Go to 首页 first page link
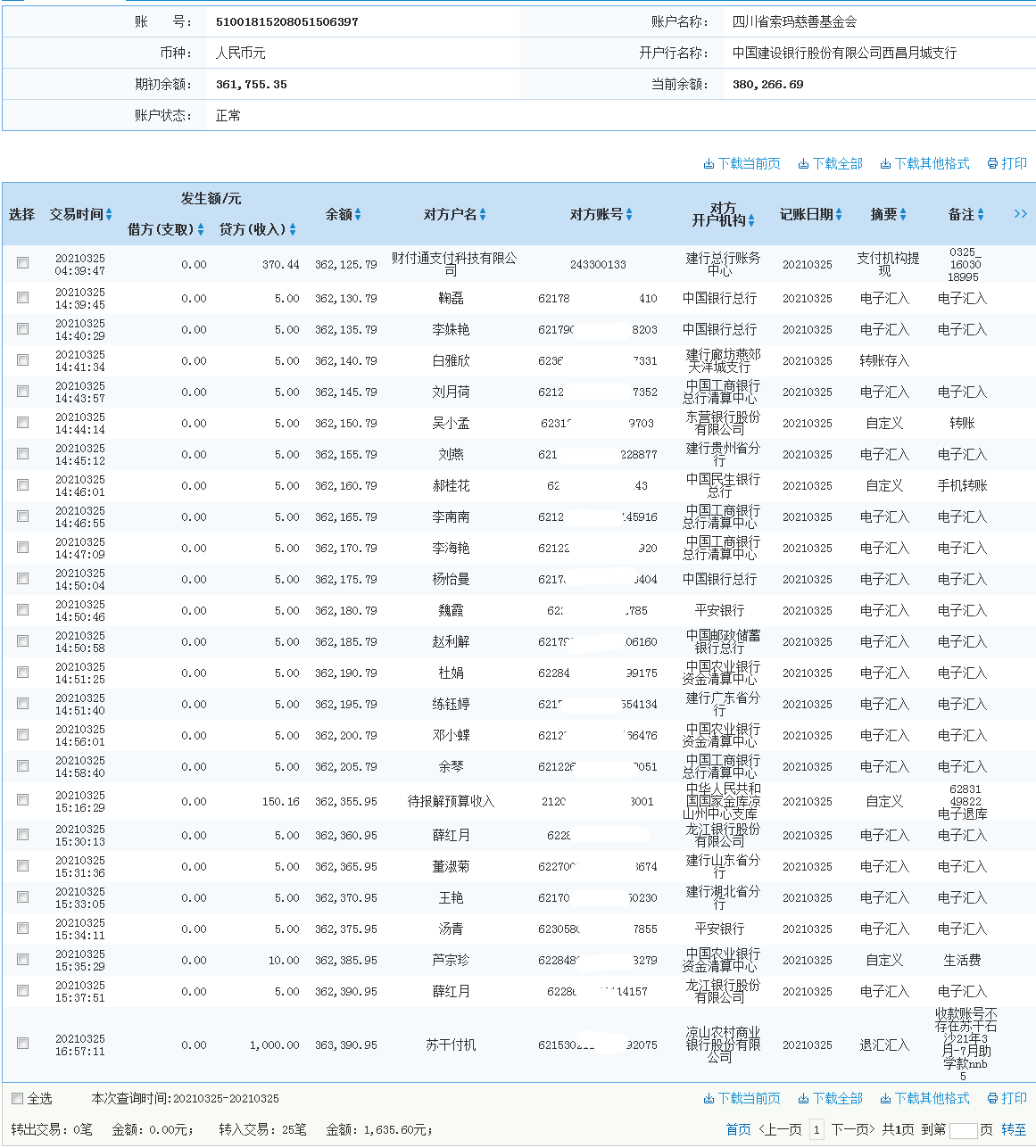The width and height of the screenshot is (1036, 1148). click(x=738, y=1129)
